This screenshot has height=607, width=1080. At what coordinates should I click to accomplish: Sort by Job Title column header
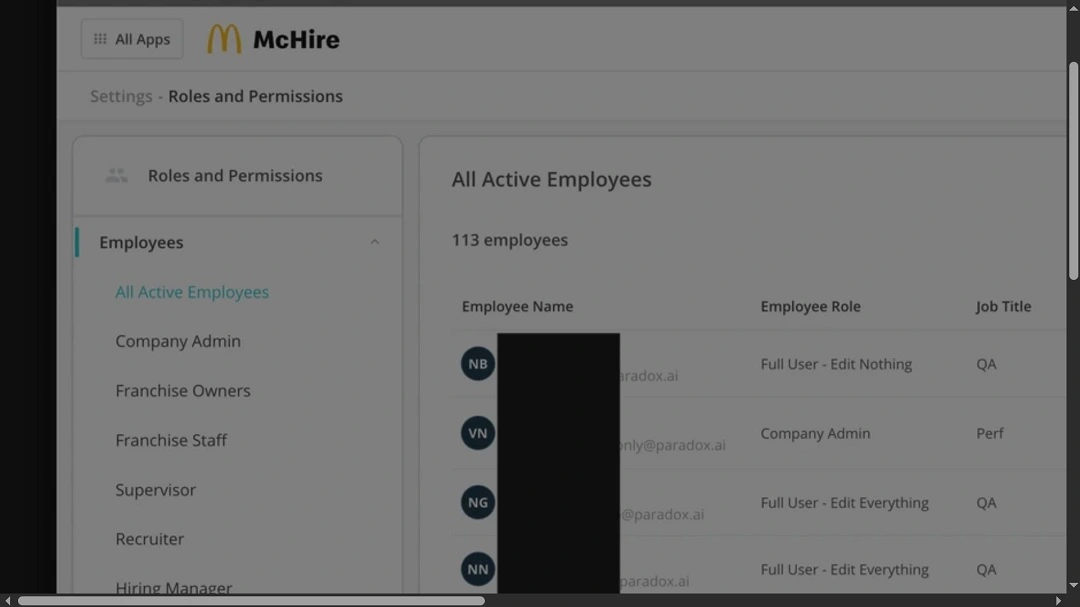1003,307
